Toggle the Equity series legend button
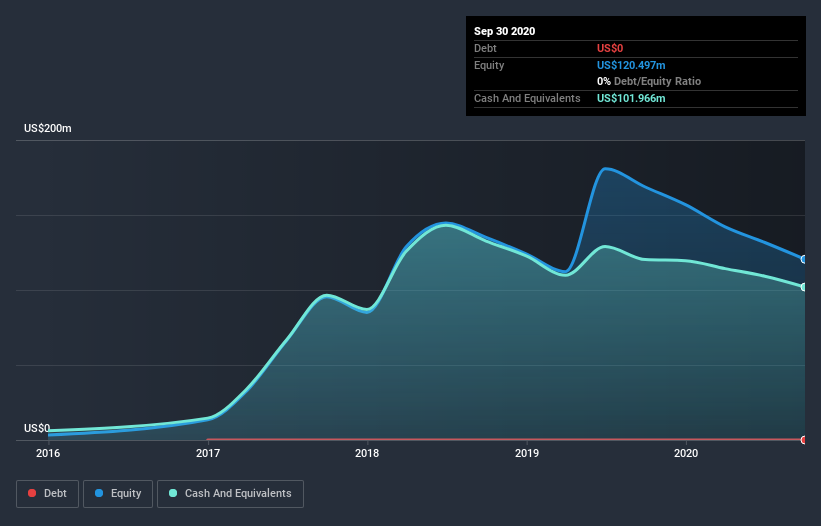Screen dimensions: 821x526 click(x=118, y=494)
